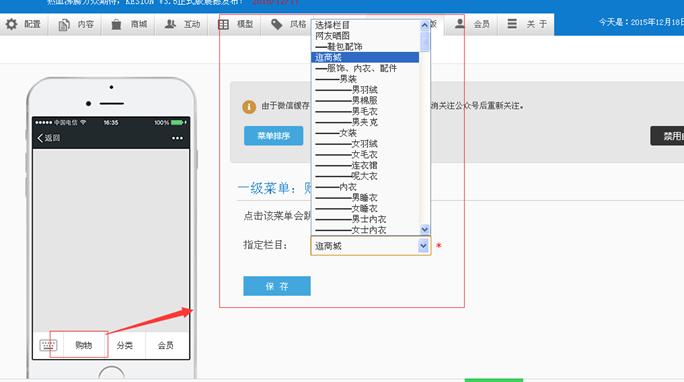Viewport: 684px width, 382px height.
Task: Click dropdown list scrollbar up arrow
Action: coord(424,25)
